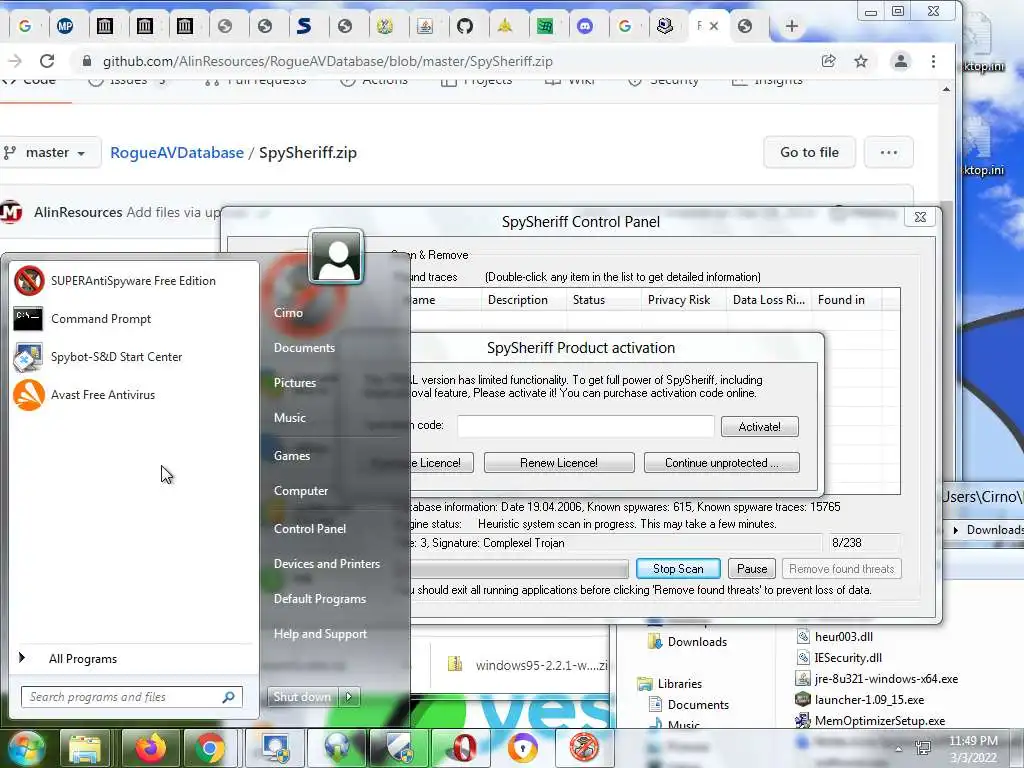Sort by Description column header

(x=524, y=300)
